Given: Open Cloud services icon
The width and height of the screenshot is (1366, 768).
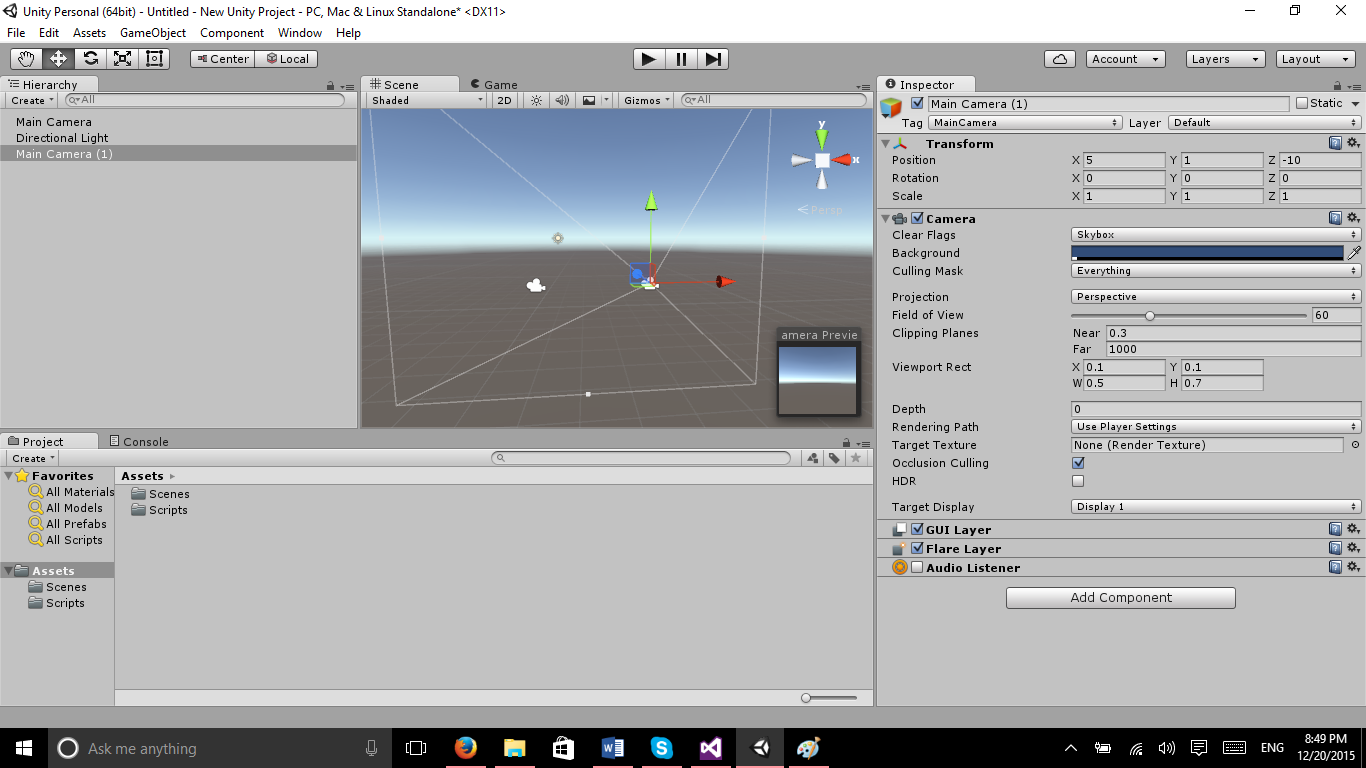Looking at the screenshot, I should [1060, 59].
